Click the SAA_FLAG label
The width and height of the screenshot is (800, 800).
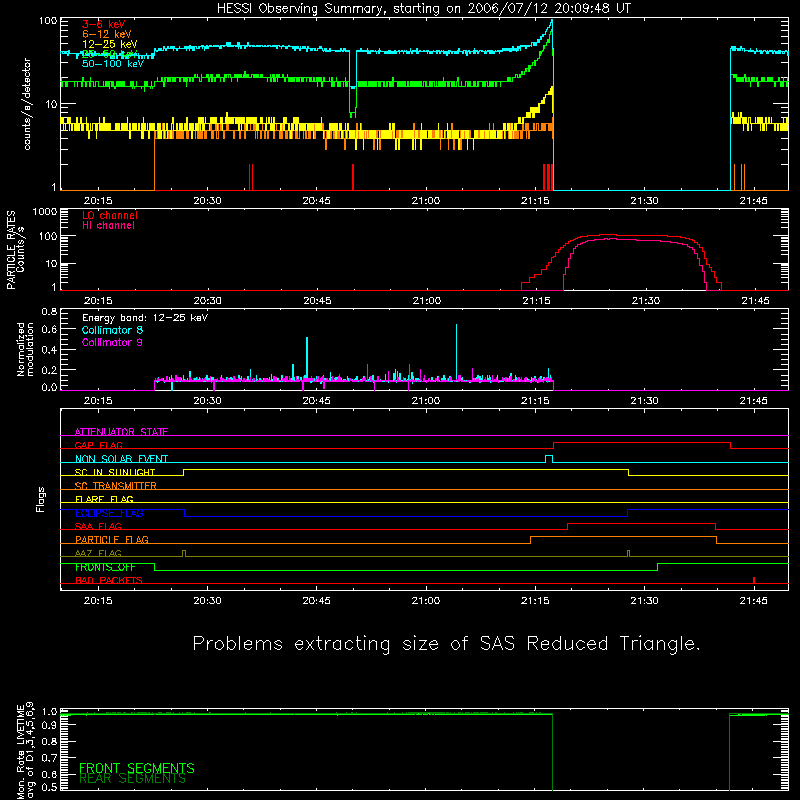(98, 526)
